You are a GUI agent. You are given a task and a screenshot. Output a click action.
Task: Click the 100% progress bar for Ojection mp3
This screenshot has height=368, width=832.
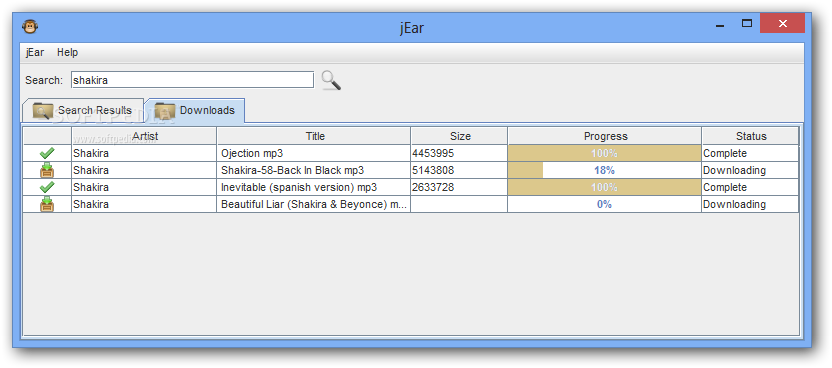[x=604, y=153]
